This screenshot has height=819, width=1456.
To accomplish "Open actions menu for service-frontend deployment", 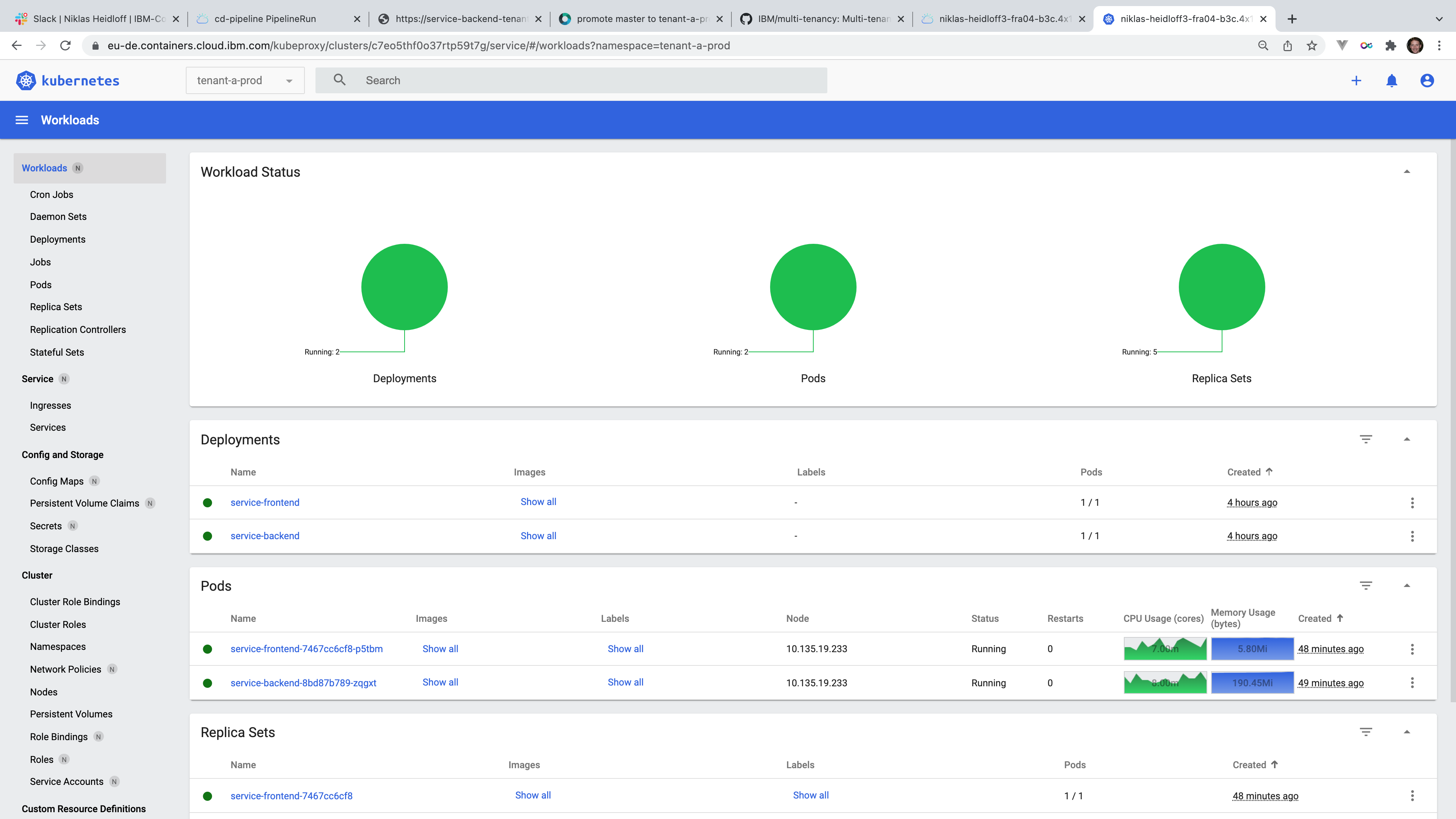I will (1412, 502).
